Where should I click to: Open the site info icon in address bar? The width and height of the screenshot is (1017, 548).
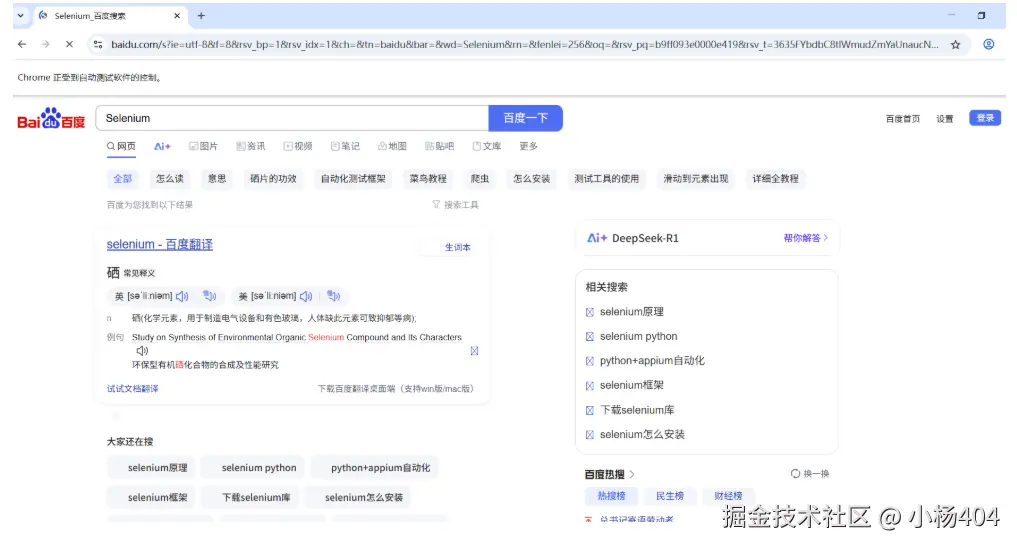(98, 44)
